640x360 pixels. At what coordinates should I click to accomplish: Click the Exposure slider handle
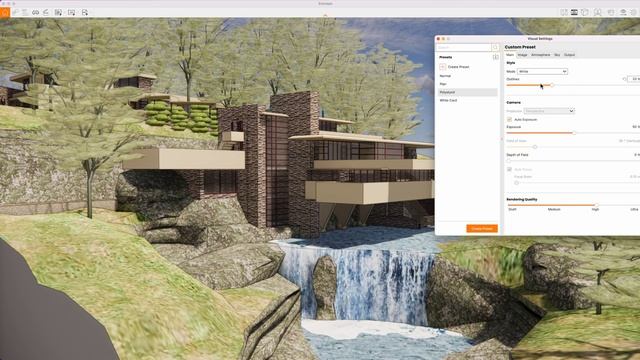[x=574, y=133]
